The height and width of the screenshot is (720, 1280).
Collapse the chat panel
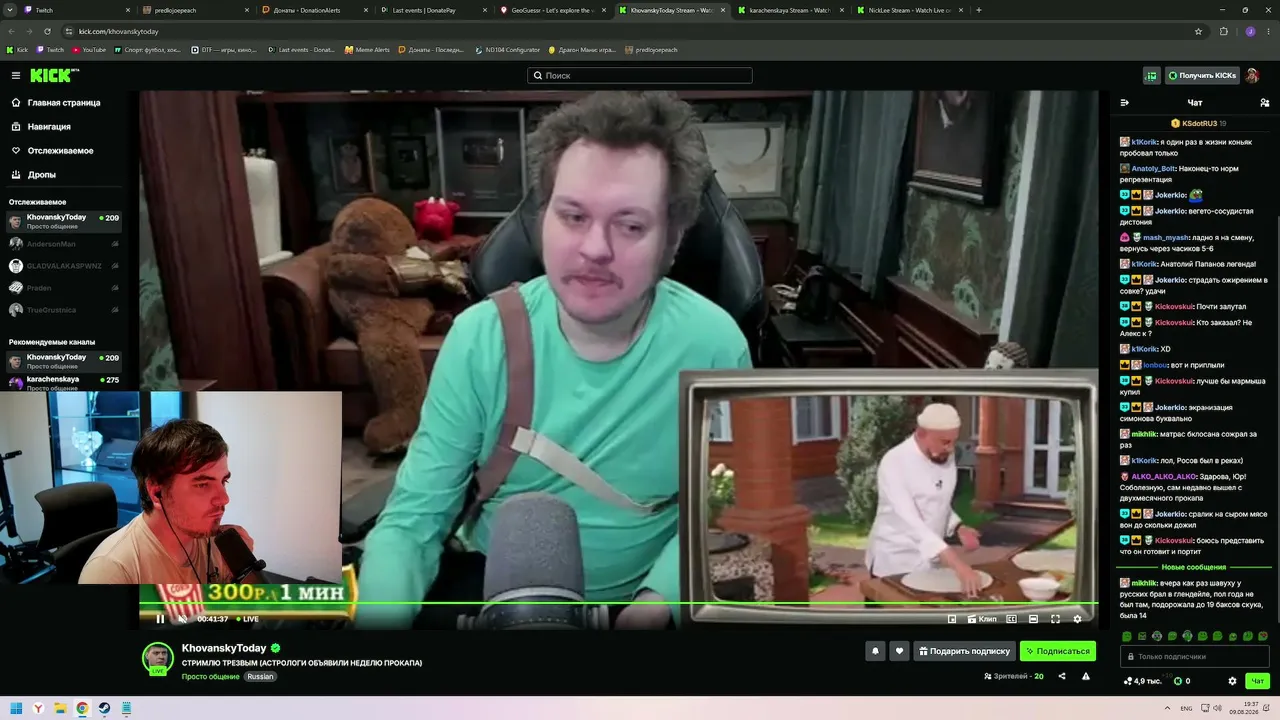pos(1124,103)
